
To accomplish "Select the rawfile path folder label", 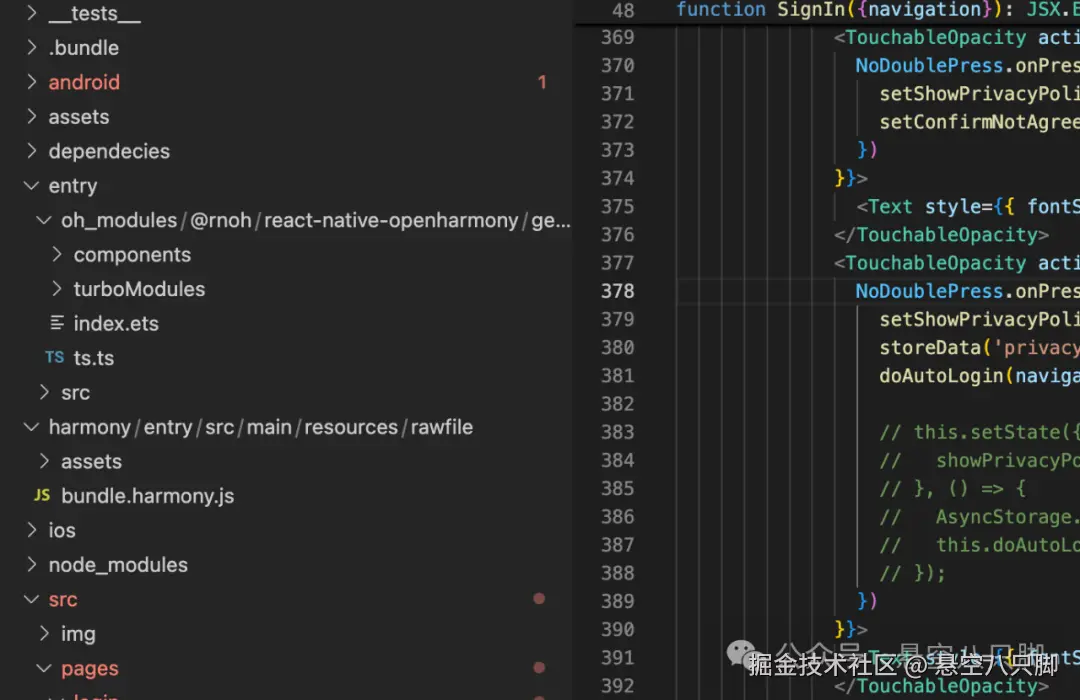I will pos(442,427).
